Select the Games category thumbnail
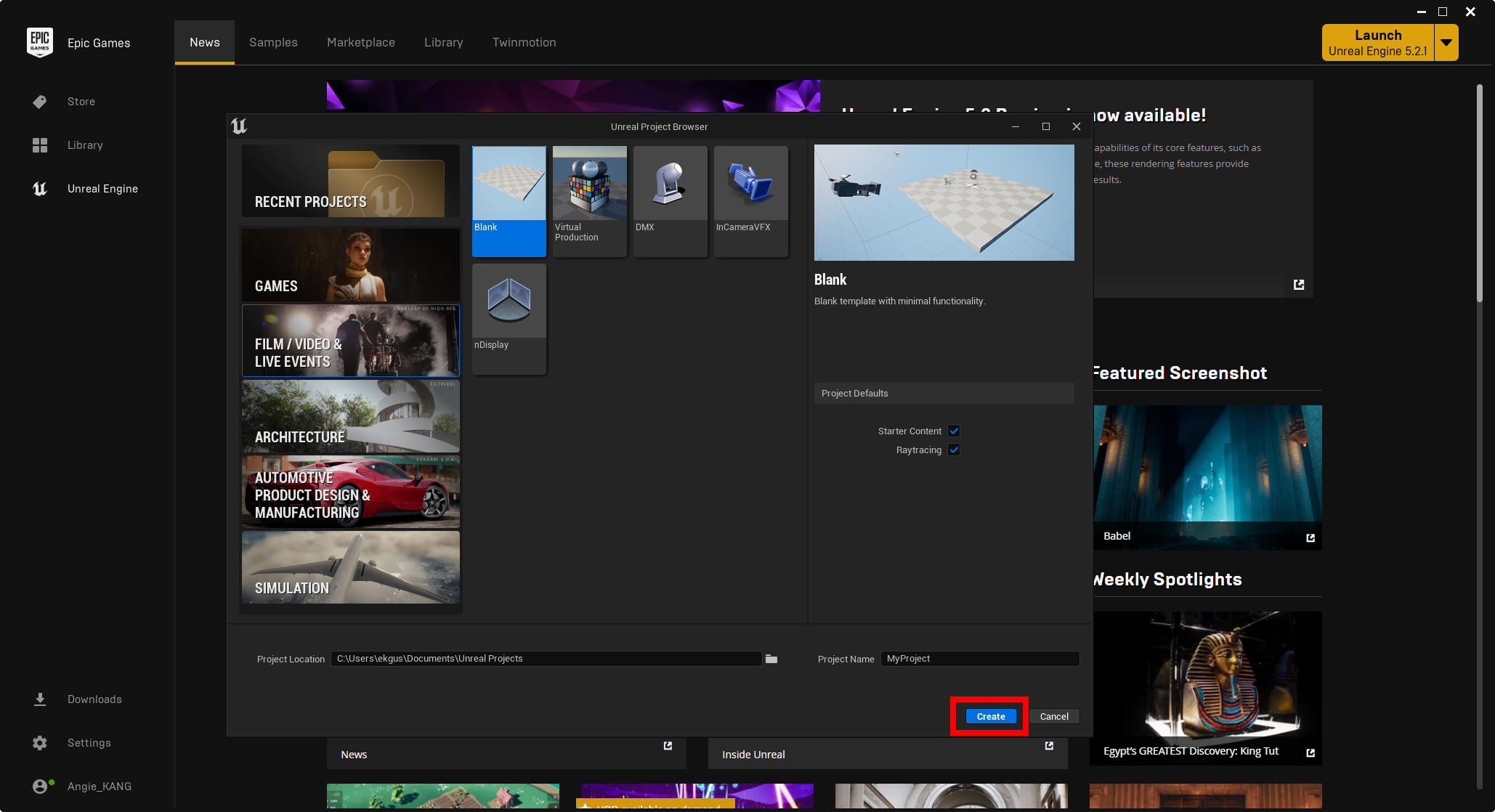 point(350,265)
